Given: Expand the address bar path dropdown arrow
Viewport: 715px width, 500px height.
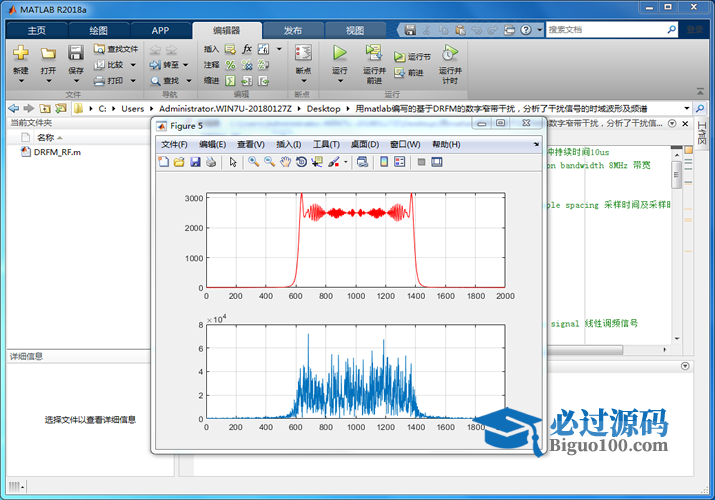Looking at the screenshot, I should [x=687, y=108].
